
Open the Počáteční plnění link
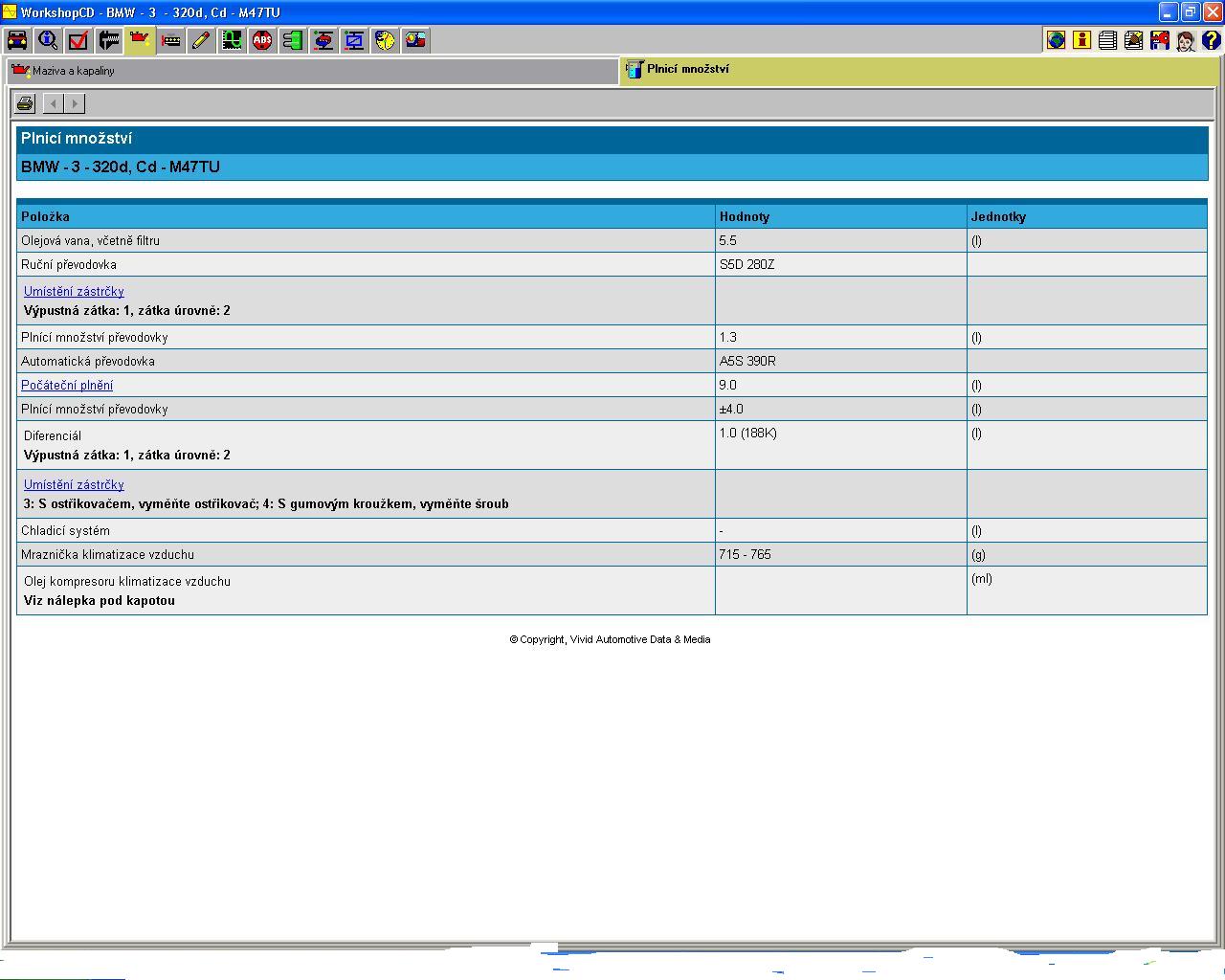pyautogui.click(x=67, y=385)
